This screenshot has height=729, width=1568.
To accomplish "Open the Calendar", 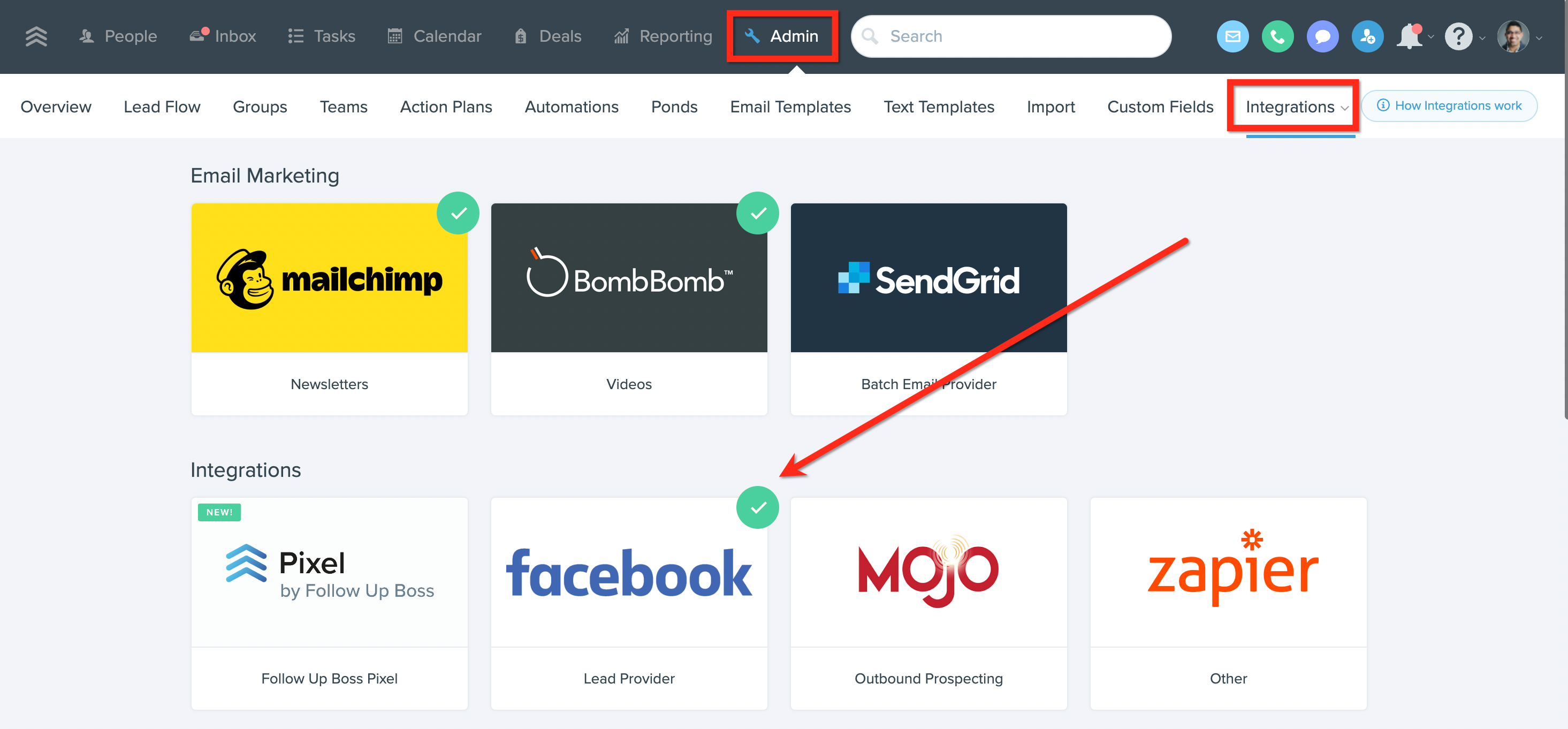I will point(434,36).
